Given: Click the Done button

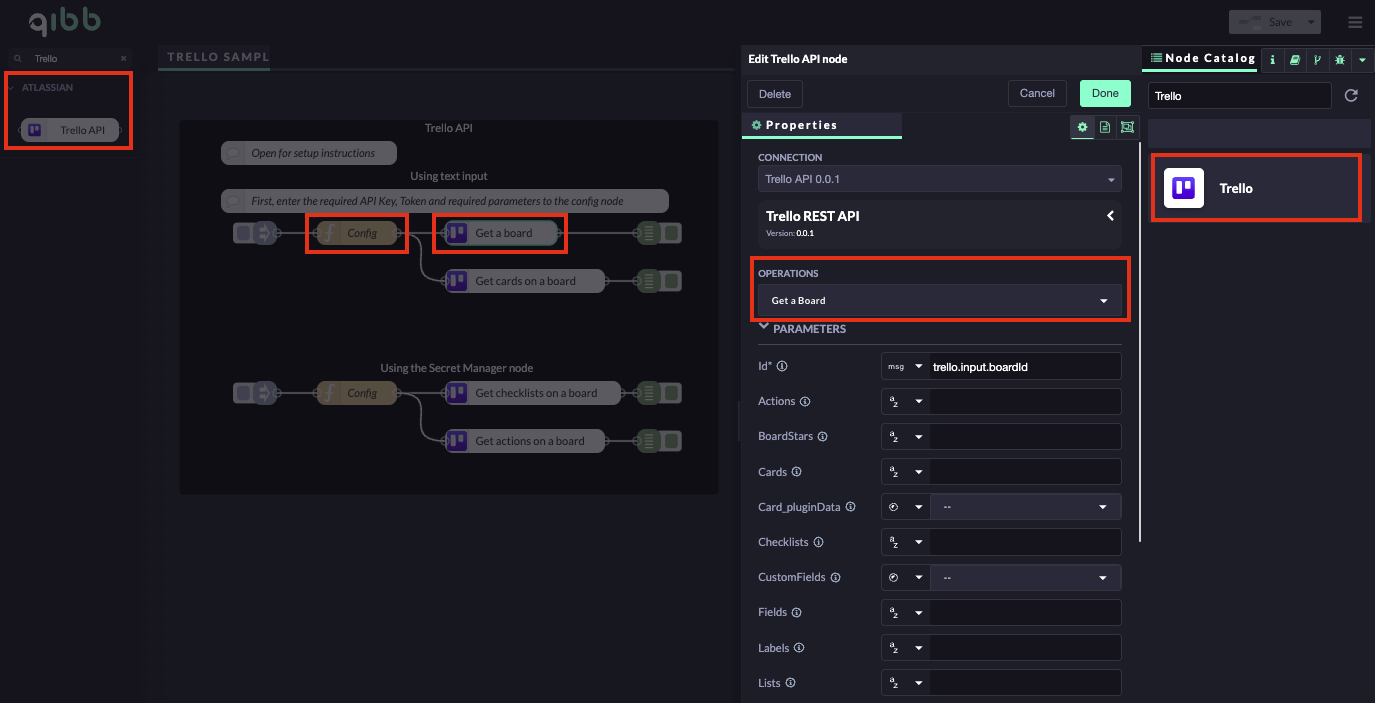Looking at the screenshot, I should coord(1104,94).
